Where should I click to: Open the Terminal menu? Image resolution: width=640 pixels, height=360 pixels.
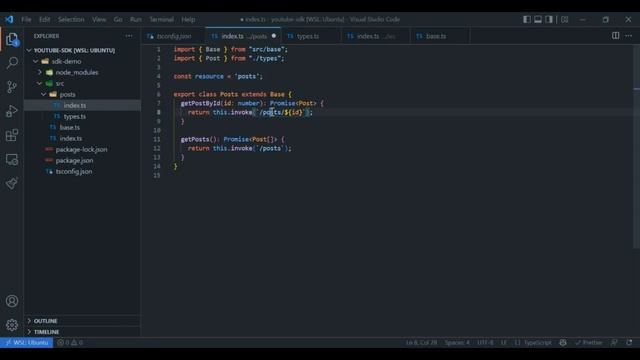tap(161, 19)
